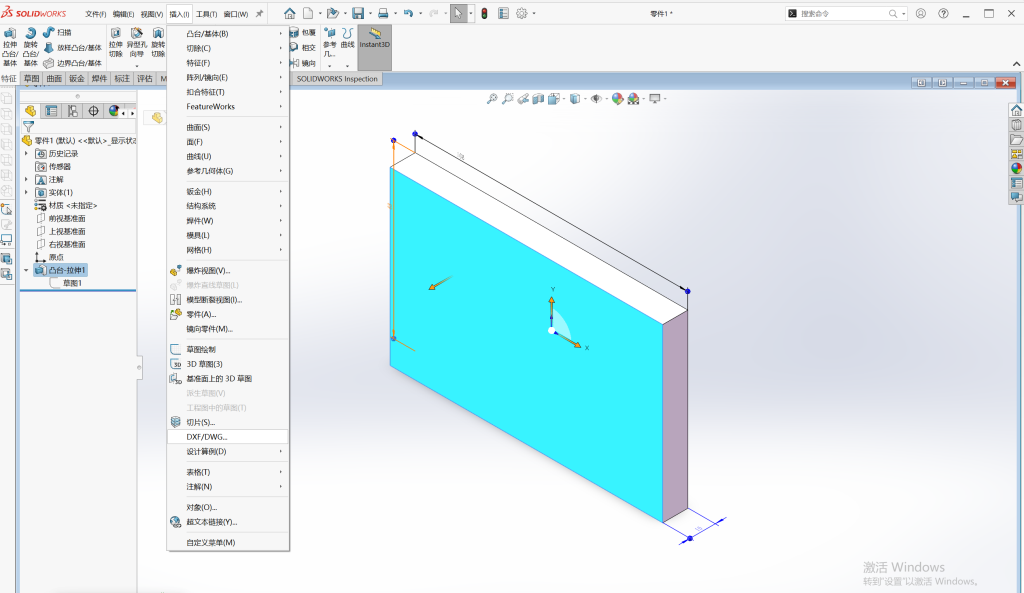Expand the 注解 tree node
Image resolution: width=1024 pixels, height=593 pixels.
27,180
